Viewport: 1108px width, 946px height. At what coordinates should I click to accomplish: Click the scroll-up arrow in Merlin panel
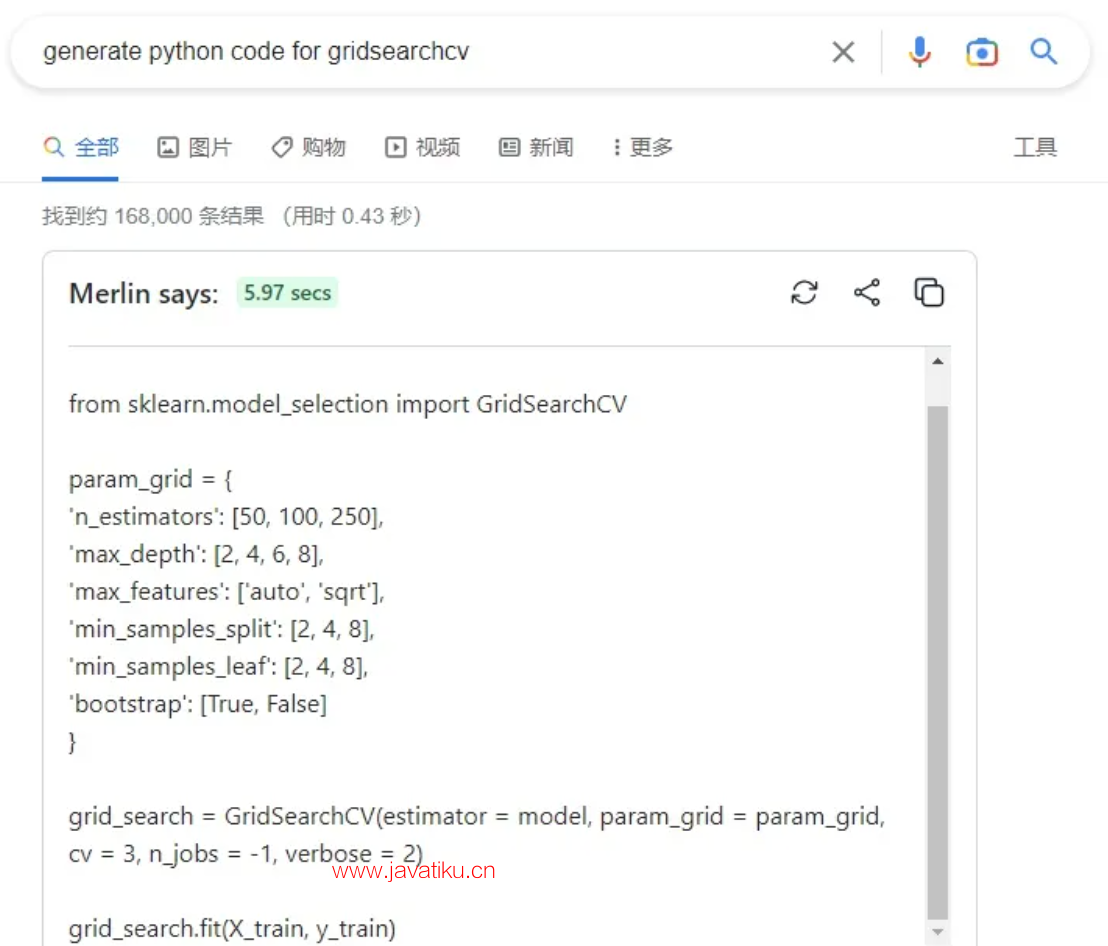pyautogui.click(x=938, y=362)
